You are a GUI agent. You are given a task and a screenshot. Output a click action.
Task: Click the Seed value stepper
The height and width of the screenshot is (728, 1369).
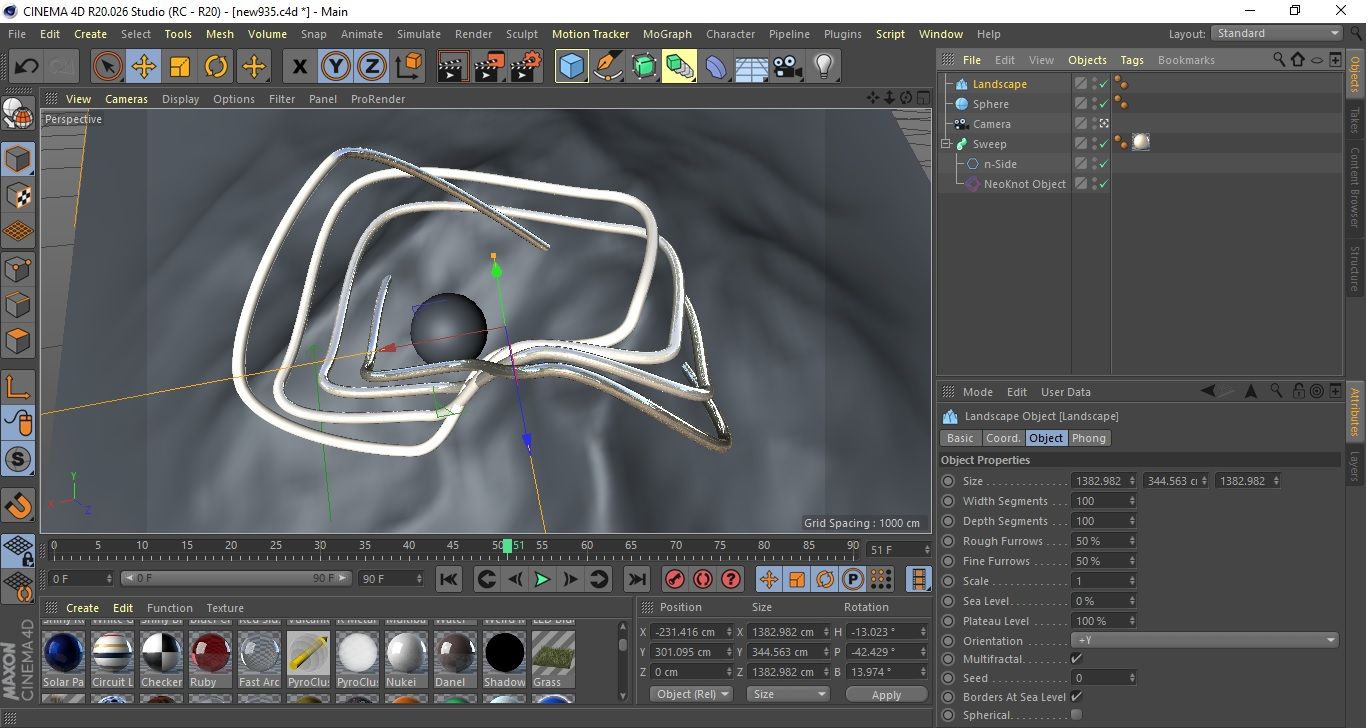coord(1132,678)
